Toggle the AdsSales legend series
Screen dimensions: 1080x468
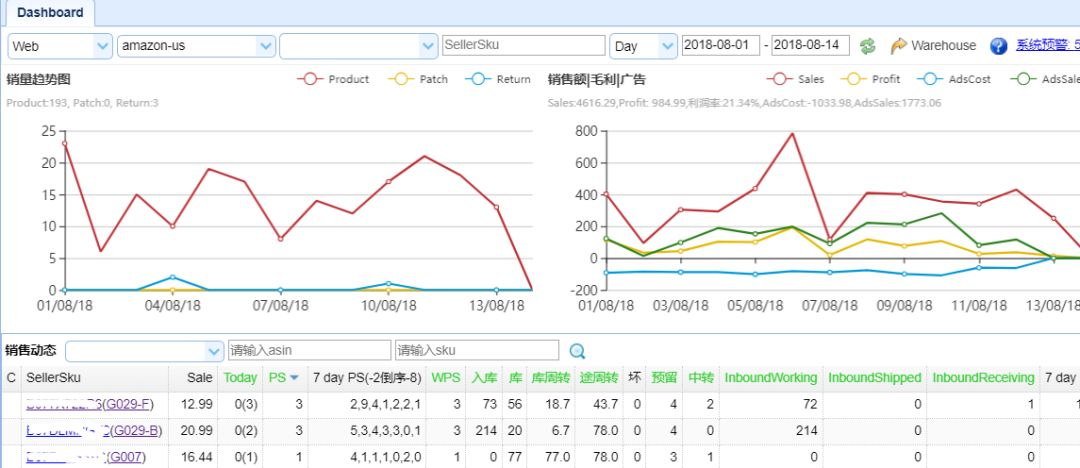(1045, 79)
